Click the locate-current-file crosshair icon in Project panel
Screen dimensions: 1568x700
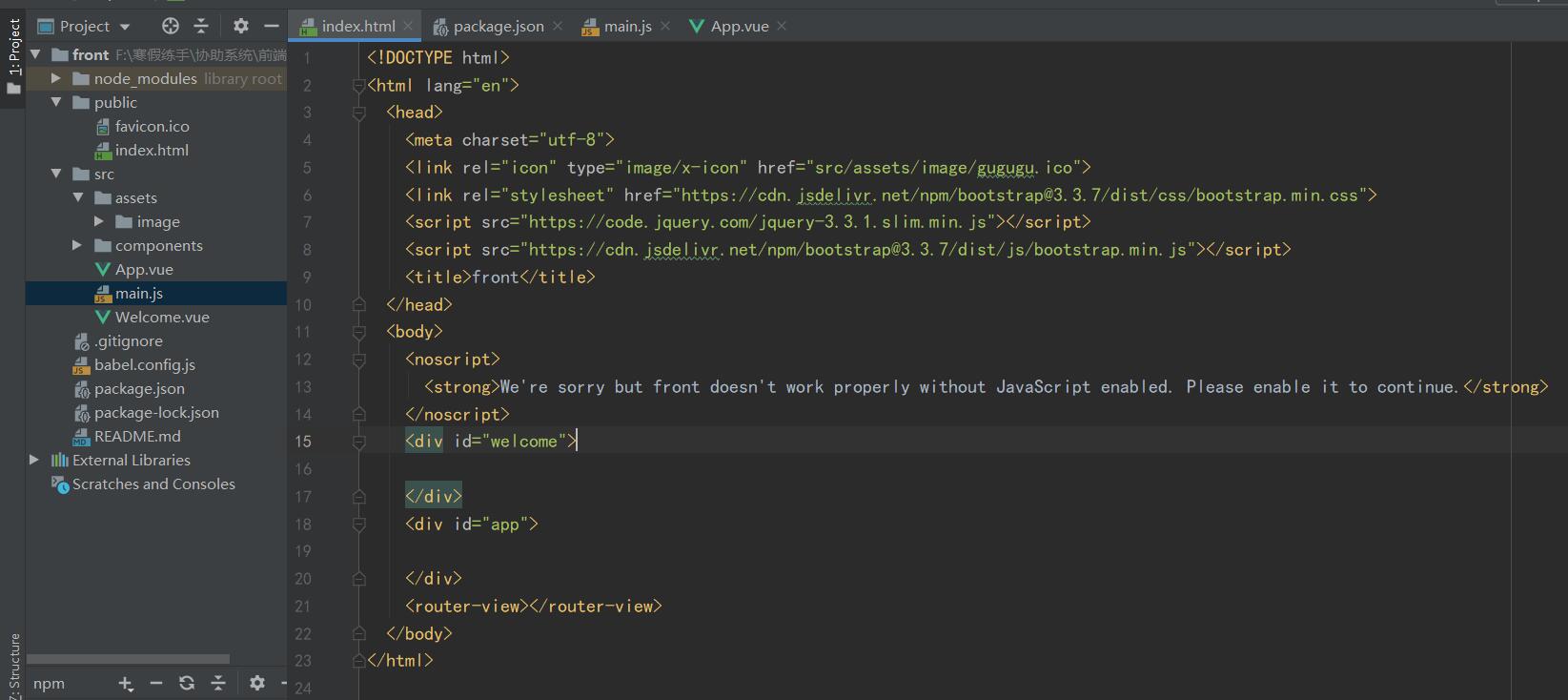tap(171, 26)
